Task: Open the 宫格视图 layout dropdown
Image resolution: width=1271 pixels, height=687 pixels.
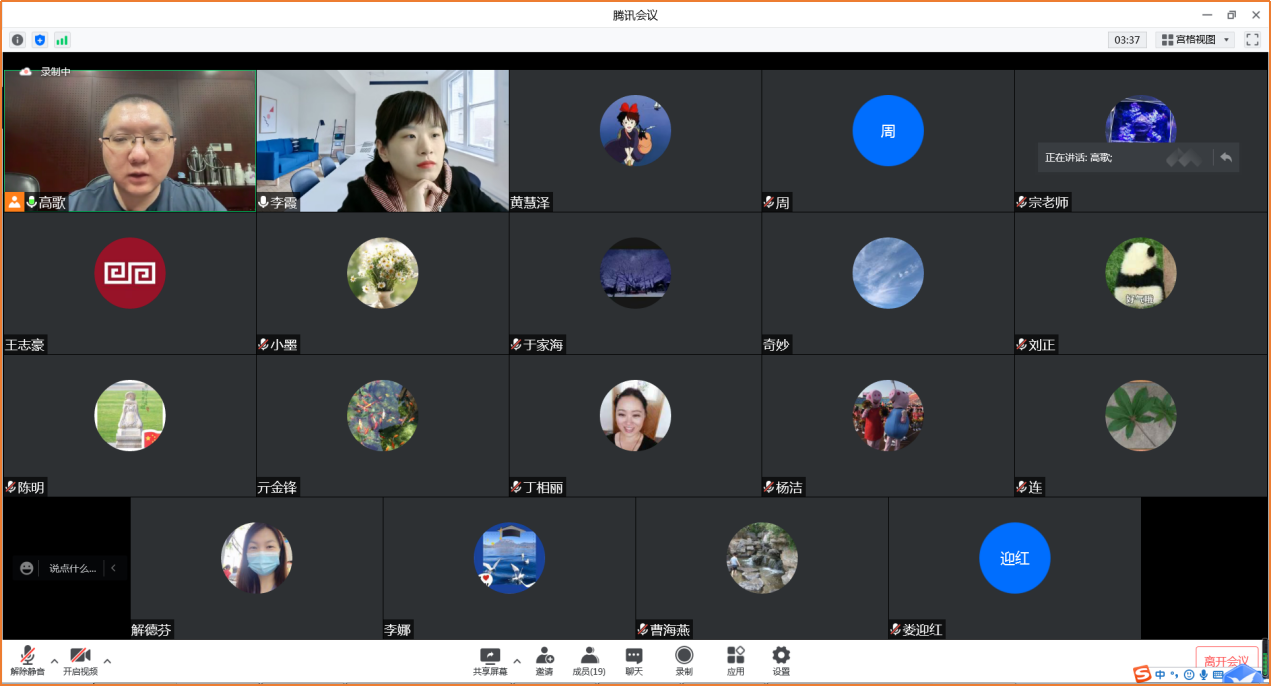Action: click(1196, 40)
